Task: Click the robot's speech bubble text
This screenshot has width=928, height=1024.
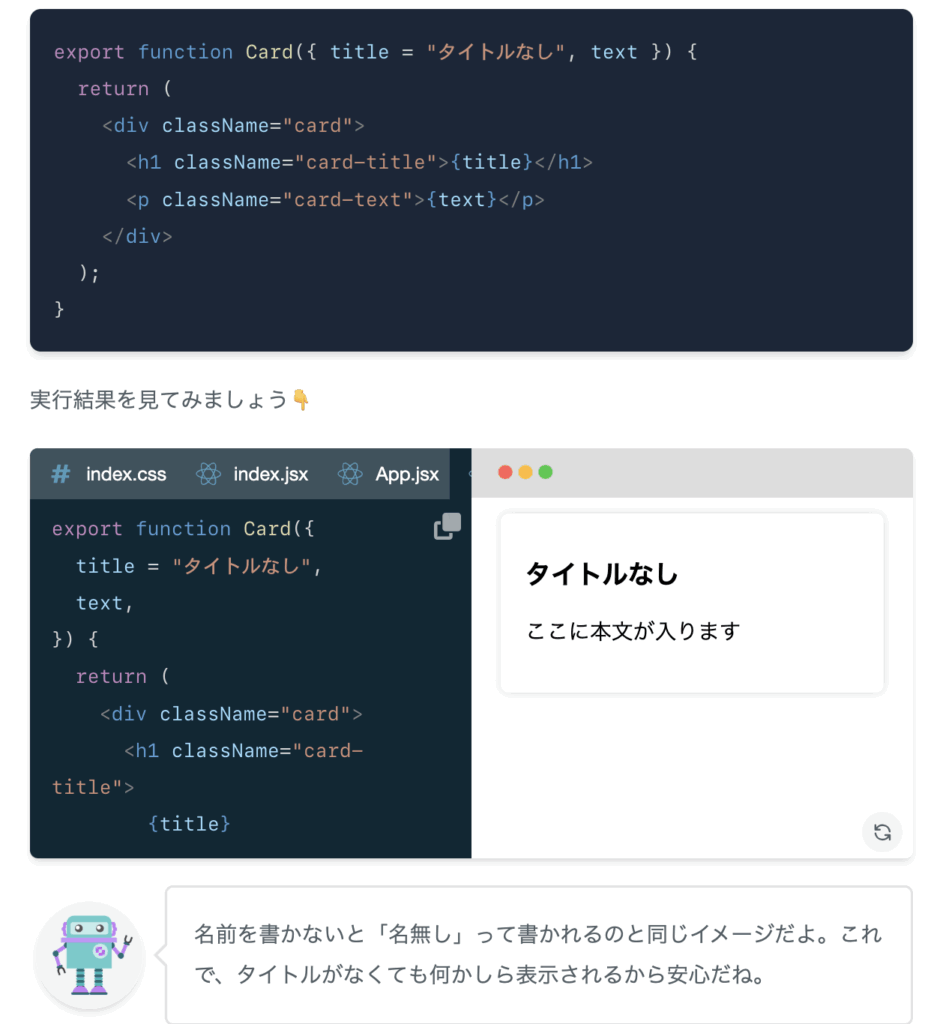Action: tap(538, 954)
